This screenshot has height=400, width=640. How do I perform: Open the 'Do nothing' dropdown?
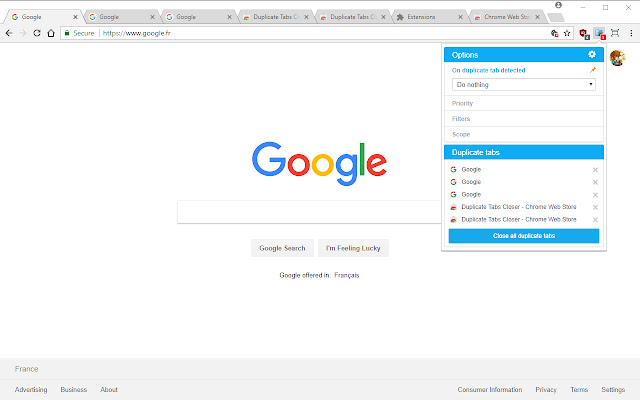tap(524, 84)
